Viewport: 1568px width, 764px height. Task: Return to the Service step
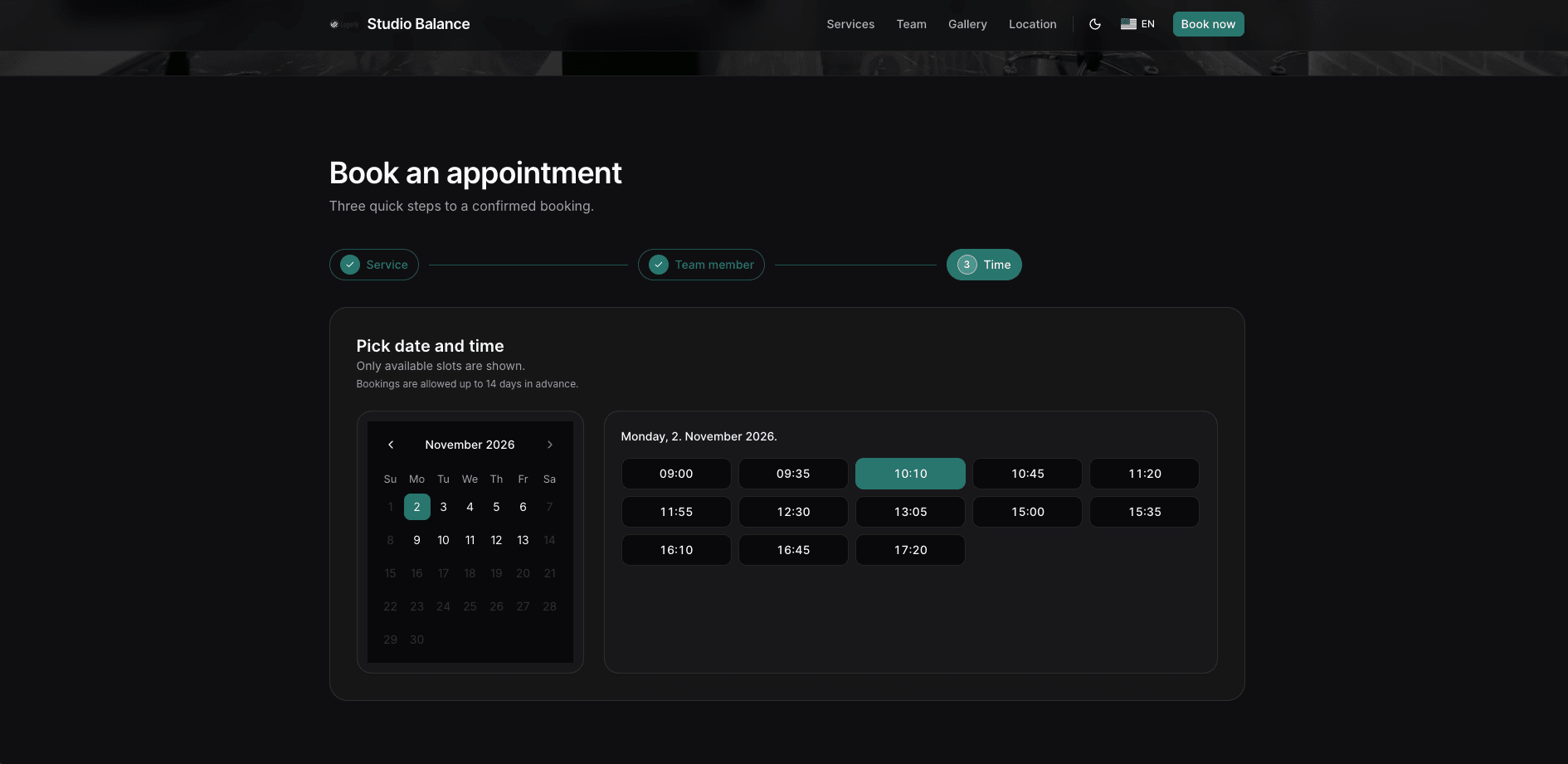click(x=374, y=265)
